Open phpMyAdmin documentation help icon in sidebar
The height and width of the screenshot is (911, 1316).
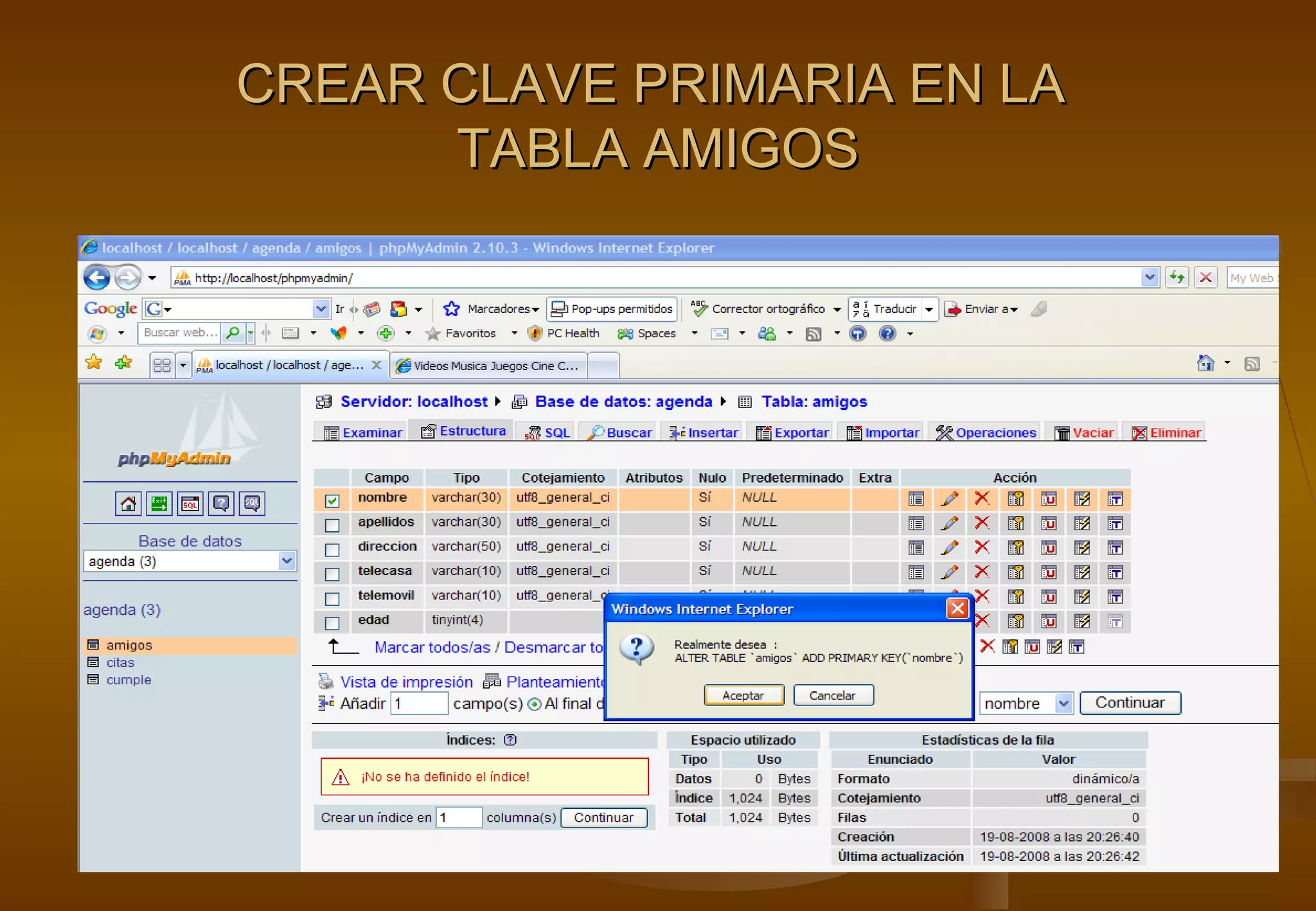[221, 503]
